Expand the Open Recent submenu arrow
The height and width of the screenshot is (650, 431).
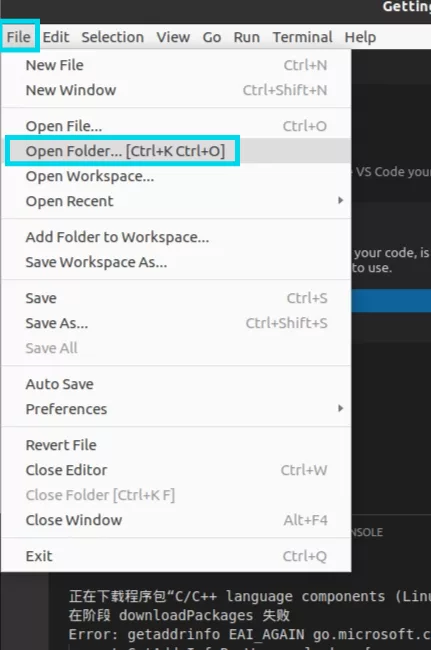tap(340, 201)
